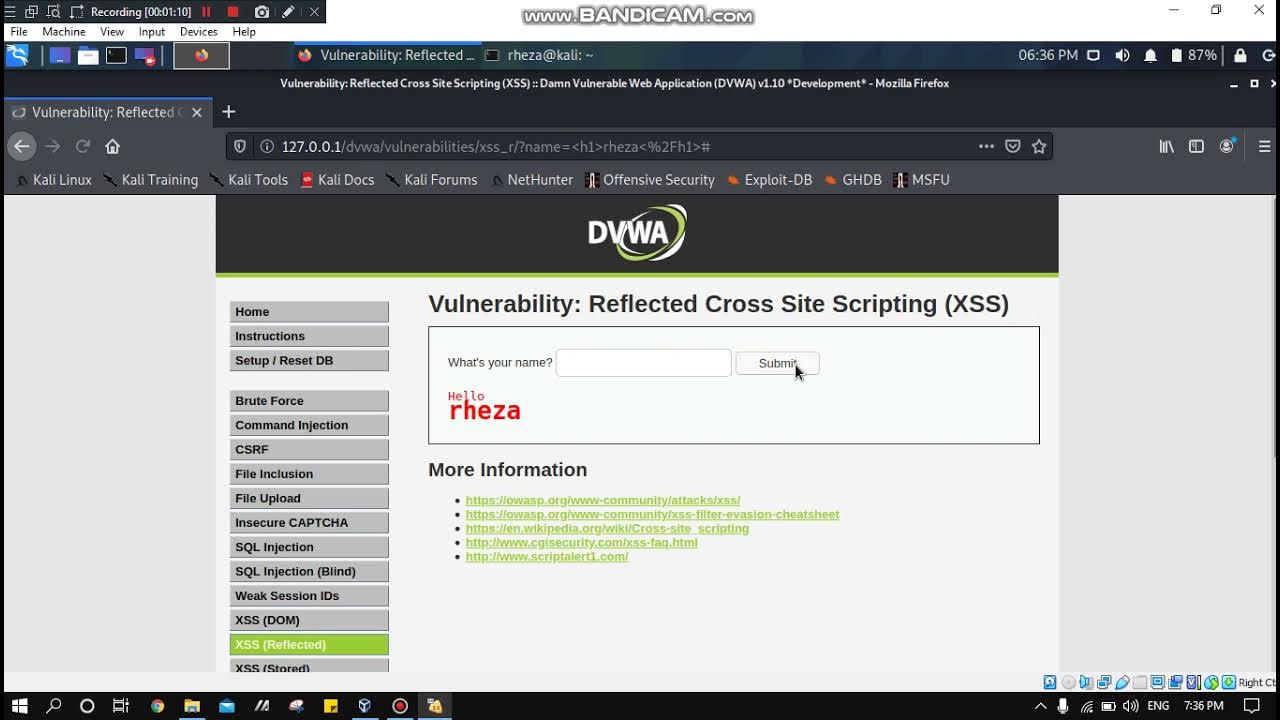
Task: Open the Bandicam hamburger menu
Action: point(10,12)
